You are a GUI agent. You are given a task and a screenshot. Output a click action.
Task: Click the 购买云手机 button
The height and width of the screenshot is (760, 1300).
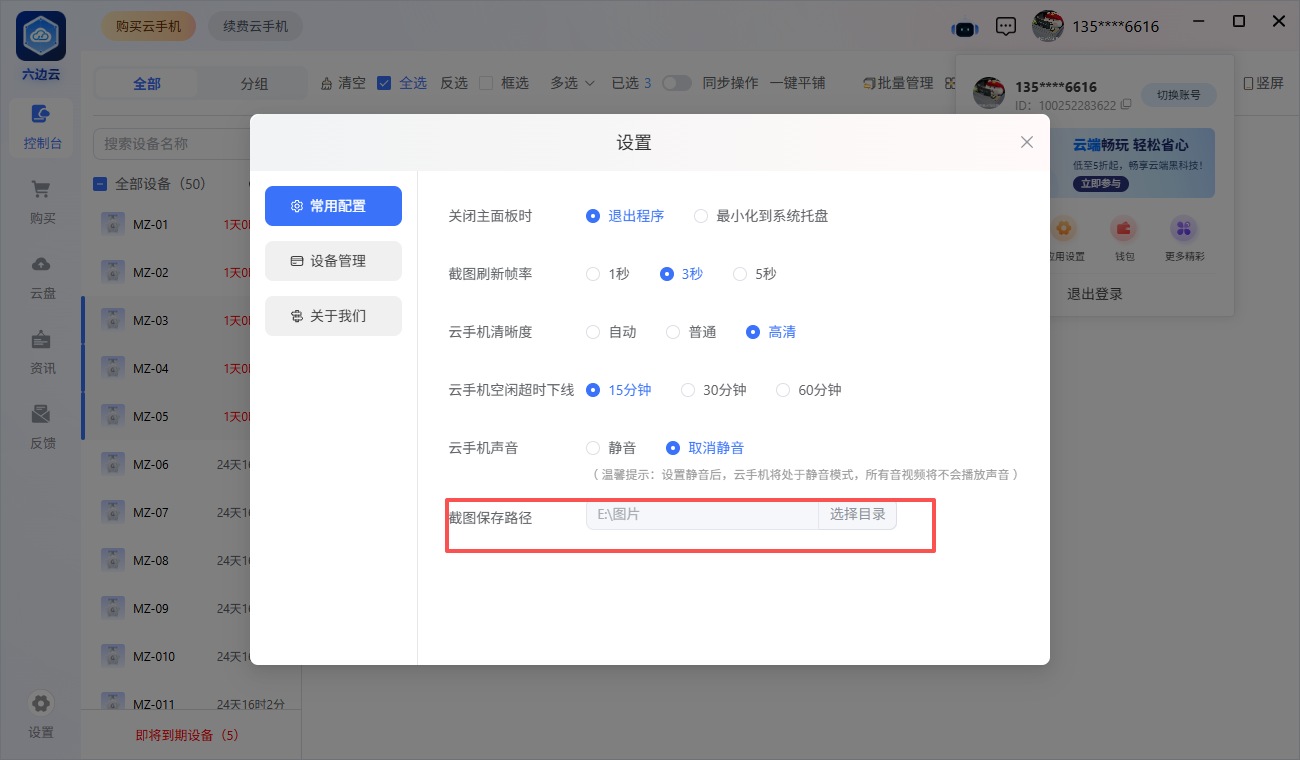[x=148, y=27]
